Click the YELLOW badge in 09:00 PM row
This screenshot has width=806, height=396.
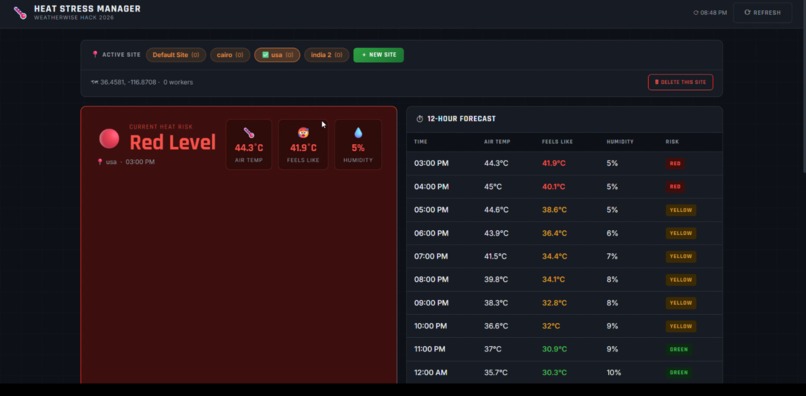tap(681, 303)
